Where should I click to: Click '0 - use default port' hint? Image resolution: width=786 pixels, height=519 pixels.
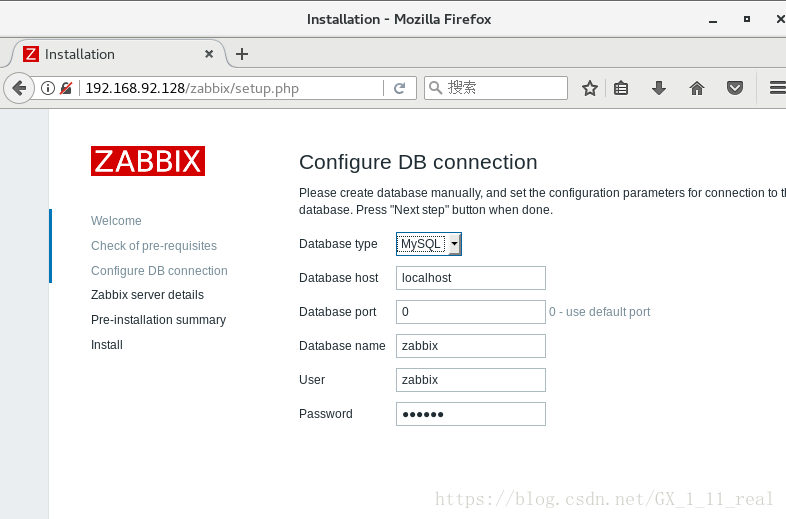(x=600, y=312)
